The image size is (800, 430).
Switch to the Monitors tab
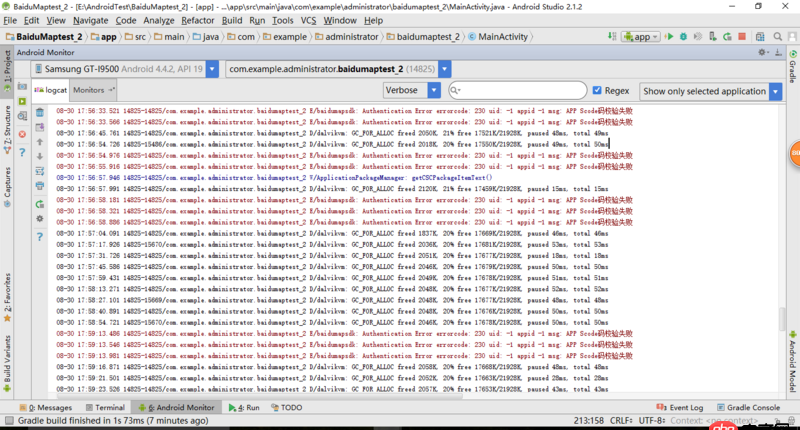(89, 90)
